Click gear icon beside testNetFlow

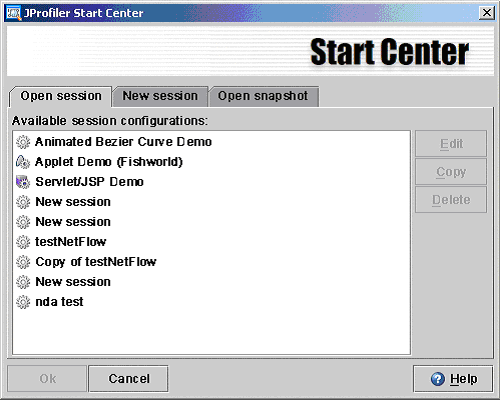point(23,242)
